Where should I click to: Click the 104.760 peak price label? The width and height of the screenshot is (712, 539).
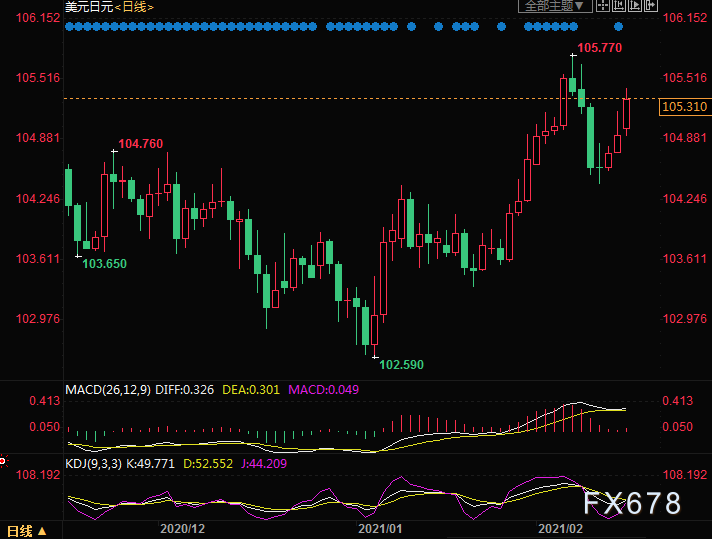[140, 144]
